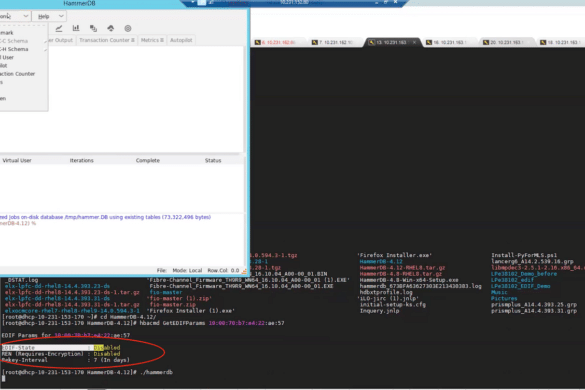Click the terminal cursor block below the prompt
This screenshot has width=585, height=390.
pyautogui.click(x=3, y=379)
